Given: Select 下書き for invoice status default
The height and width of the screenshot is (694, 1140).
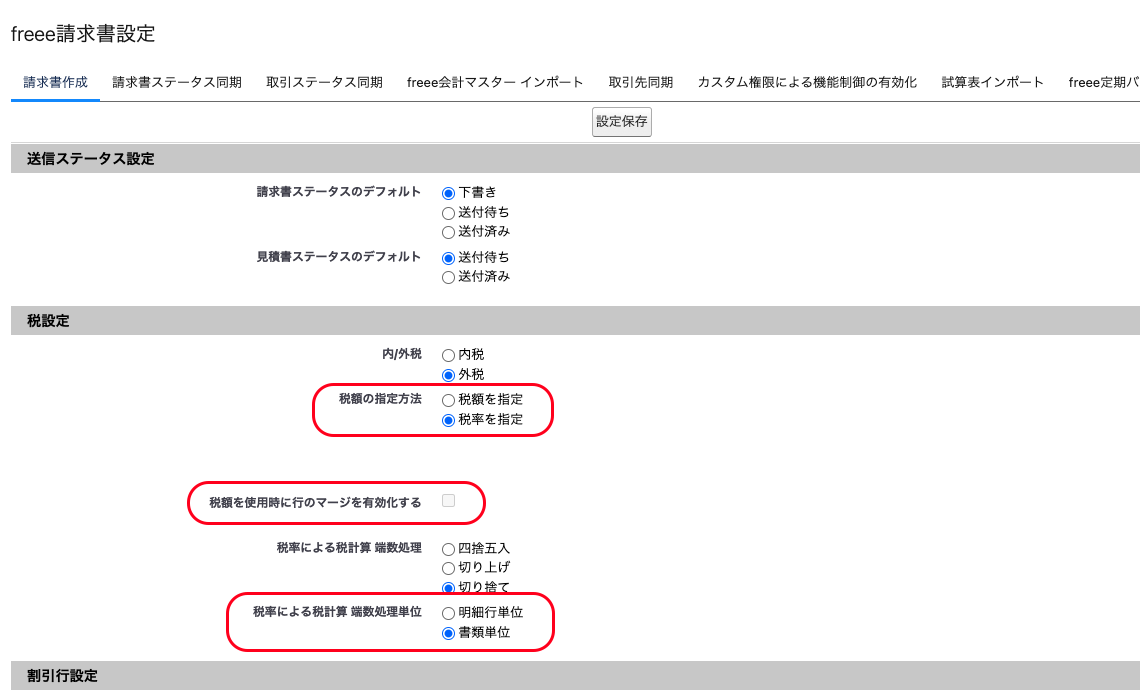Looking at the screenshot, I should point(449,193).
